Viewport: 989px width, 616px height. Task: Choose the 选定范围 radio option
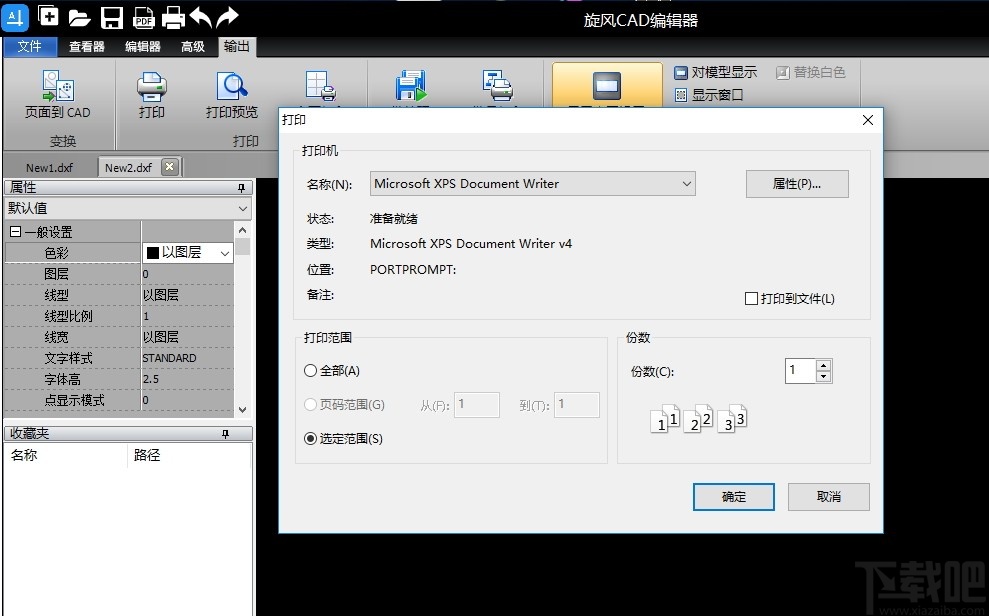tap(312, 437)
